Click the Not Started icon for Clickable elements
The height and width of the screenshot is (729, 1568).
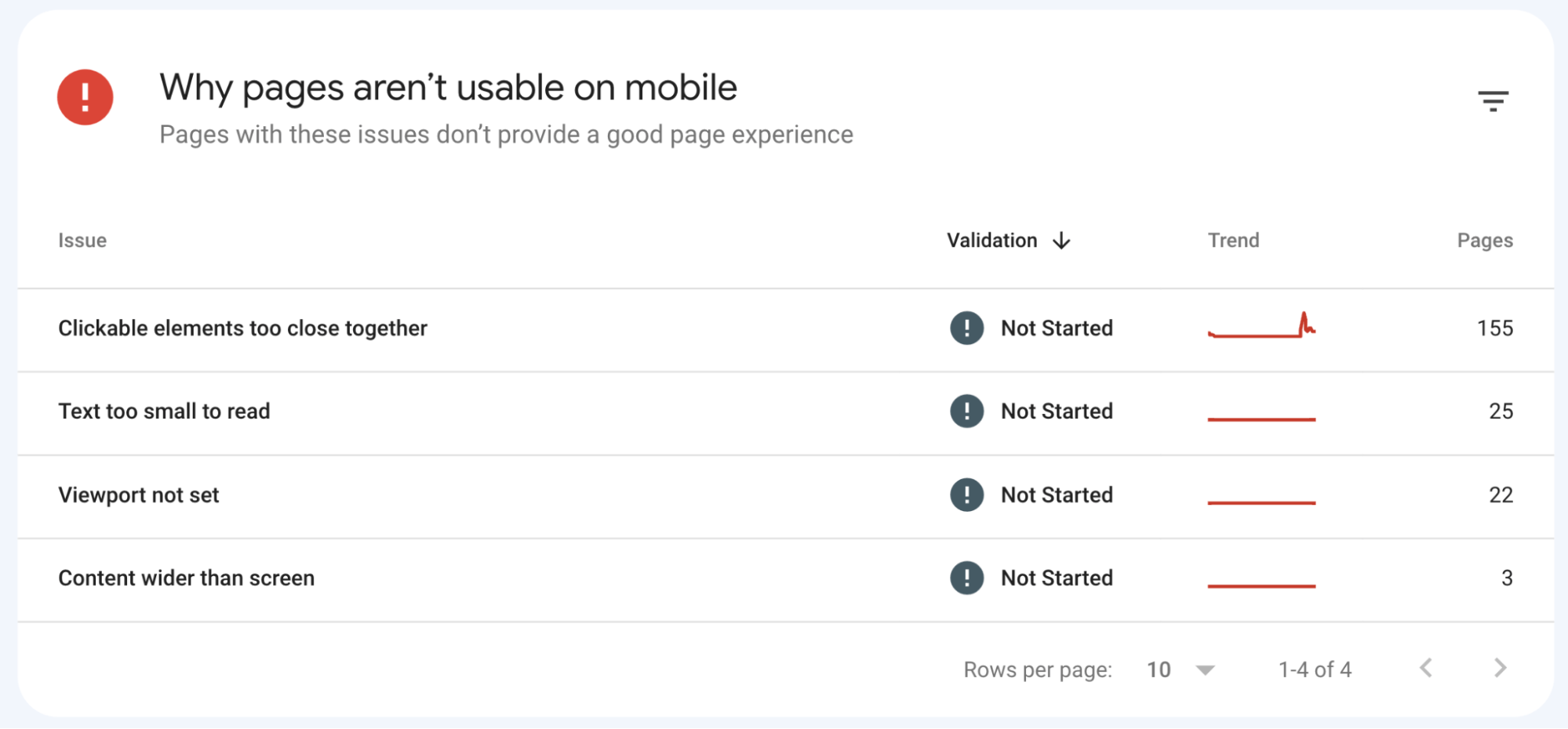click(x=966, y=328)
